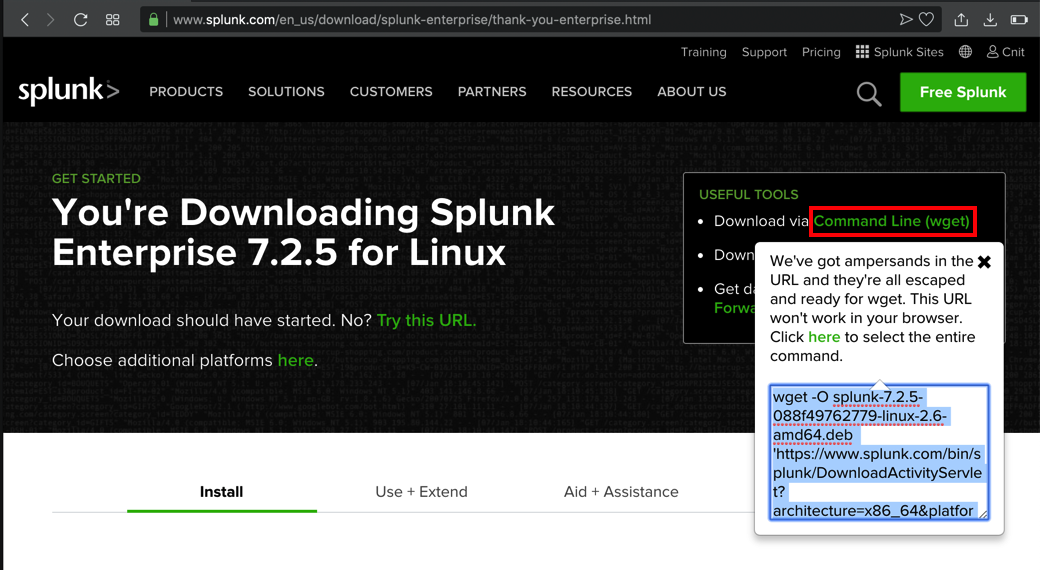Image resolution: width=1040 pixels, height=570 pixels.
Task: Switch to the Use + Extend tab
Action: coord(421,492)
